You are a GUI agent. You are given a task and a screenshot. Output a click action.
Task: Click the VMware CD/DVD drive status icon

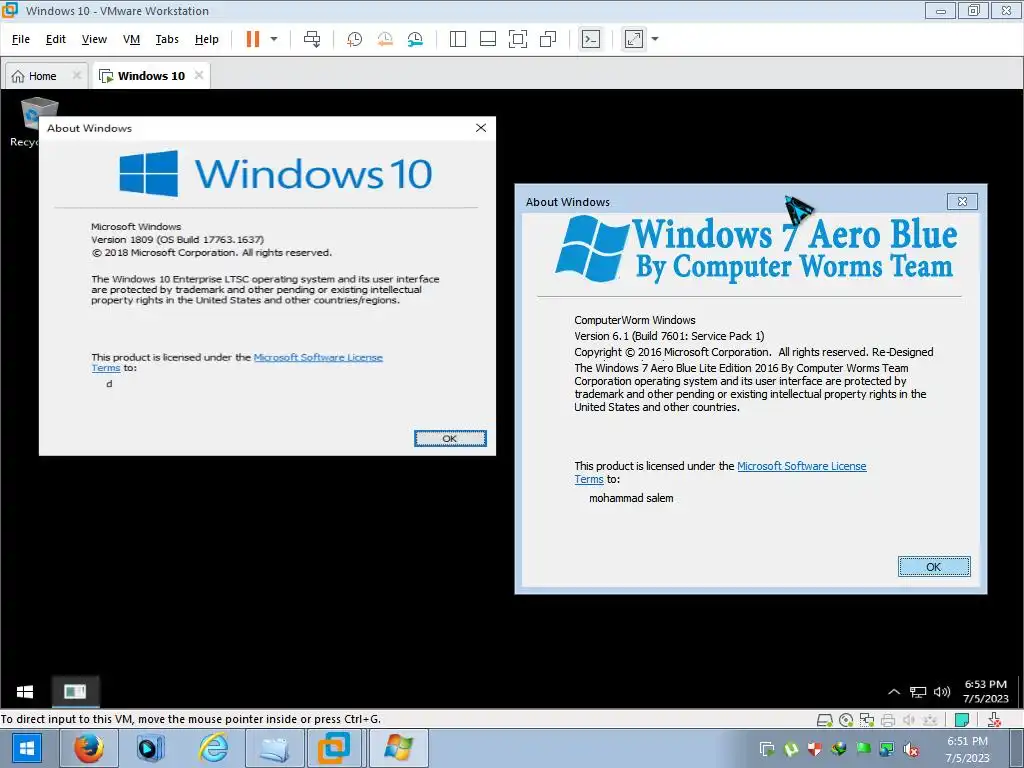pos(846,720)
